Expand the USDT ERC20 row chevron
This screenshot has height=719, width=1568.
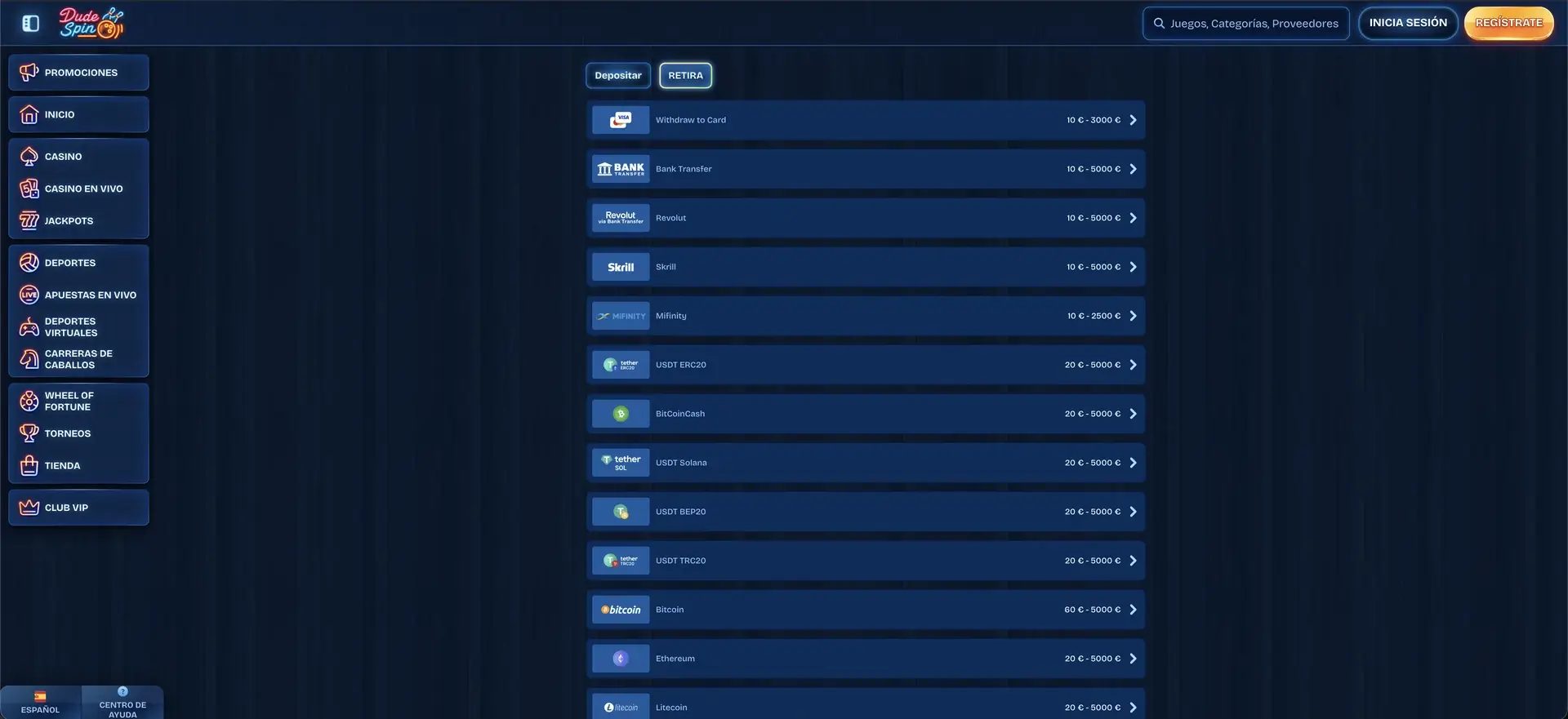[1133, 365]
